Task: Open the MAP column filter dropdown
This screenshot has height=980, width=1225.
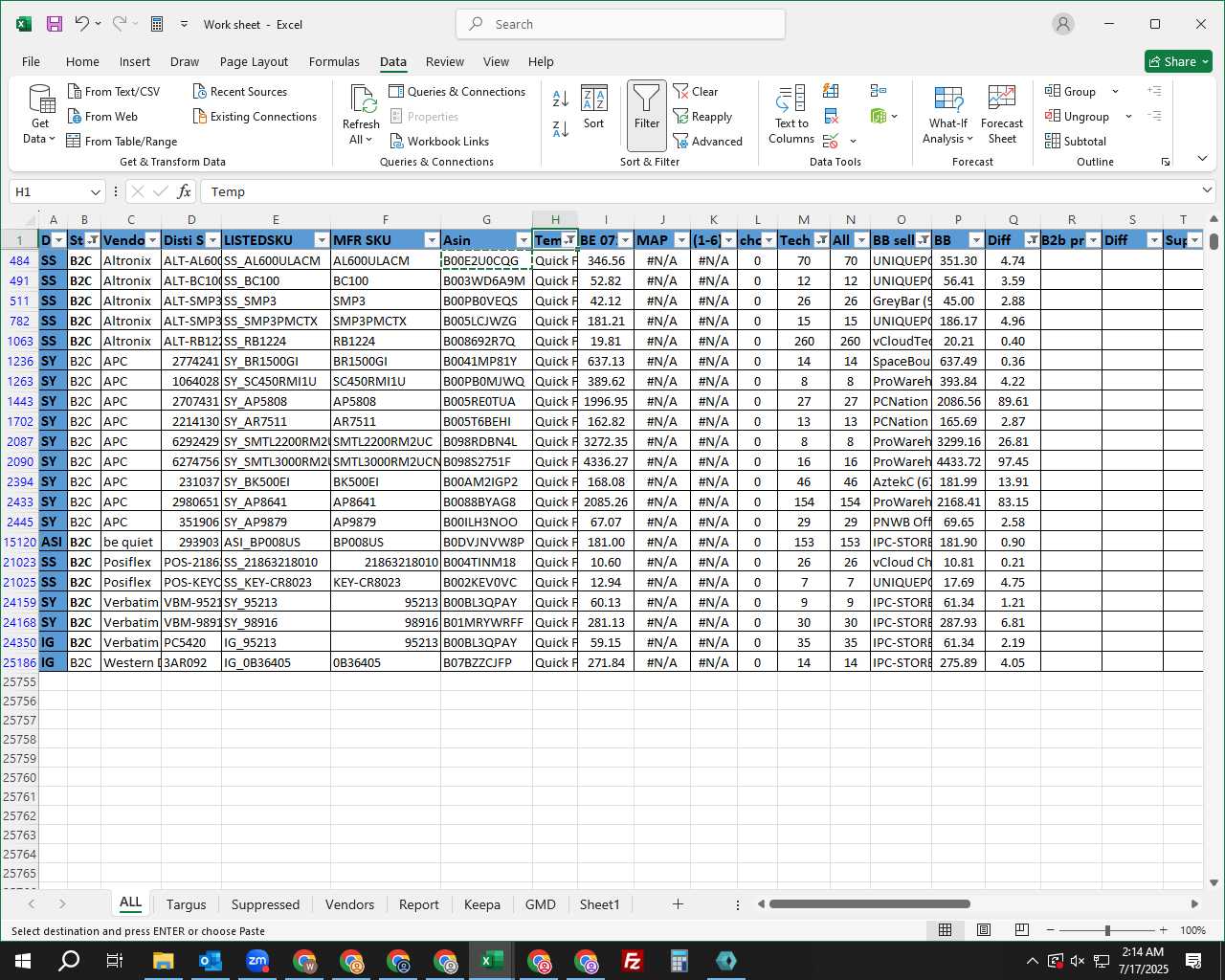Action: [x=681, y=240]
